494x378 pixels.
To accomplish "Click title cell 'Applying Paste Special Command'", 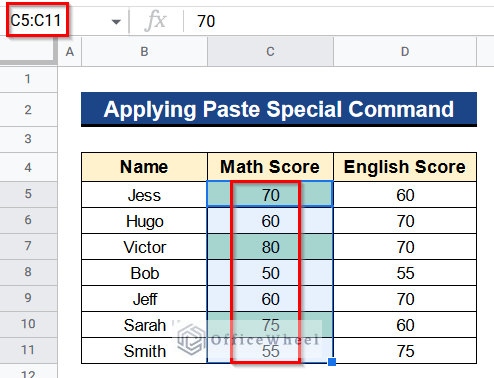I will [x=279, y=109].
